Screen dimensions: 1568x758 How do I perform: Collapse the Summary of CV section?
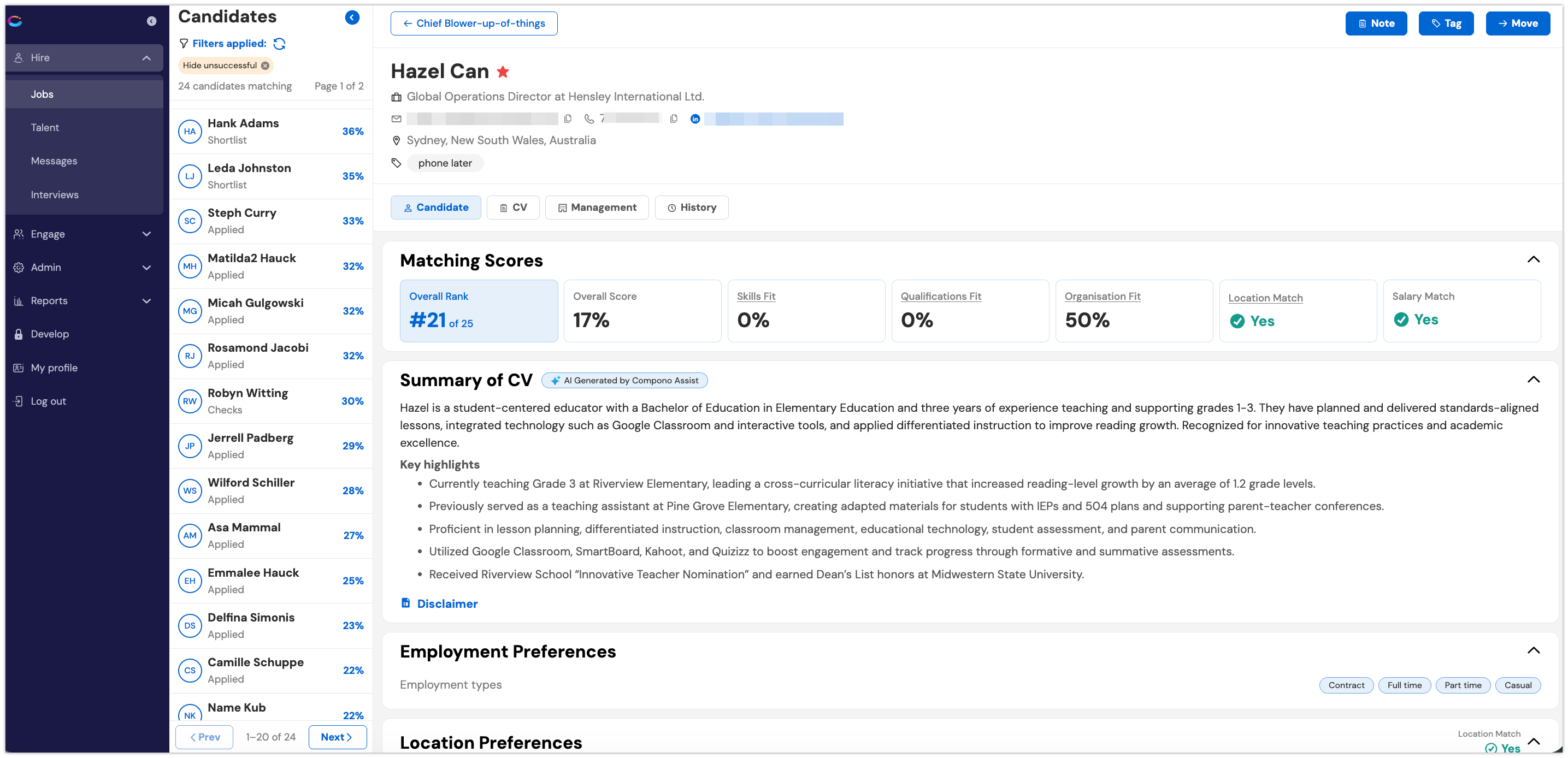coord(1533,380)
